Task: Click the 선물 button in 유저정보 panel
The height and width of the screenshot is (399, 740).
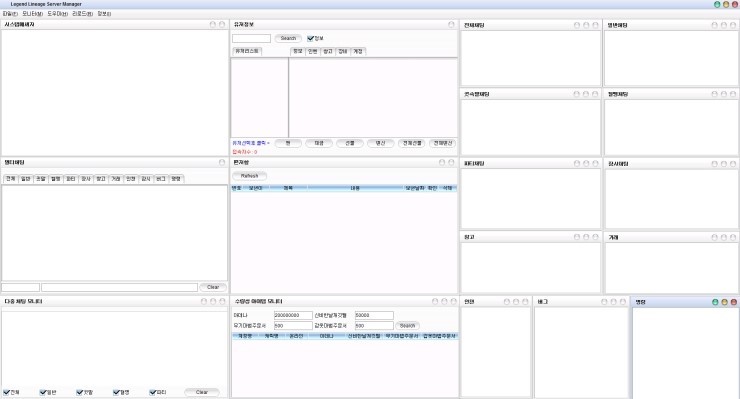Action: [349, 143]
